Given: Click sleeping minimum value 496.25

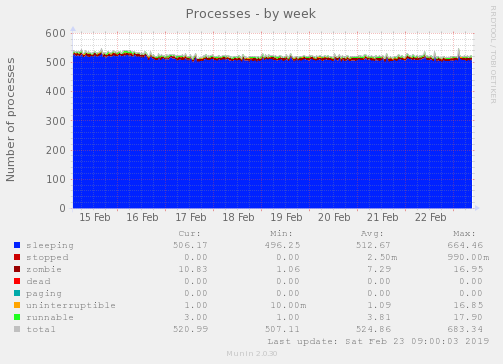Looking at the screenshot, I should (x=282, y=245).
